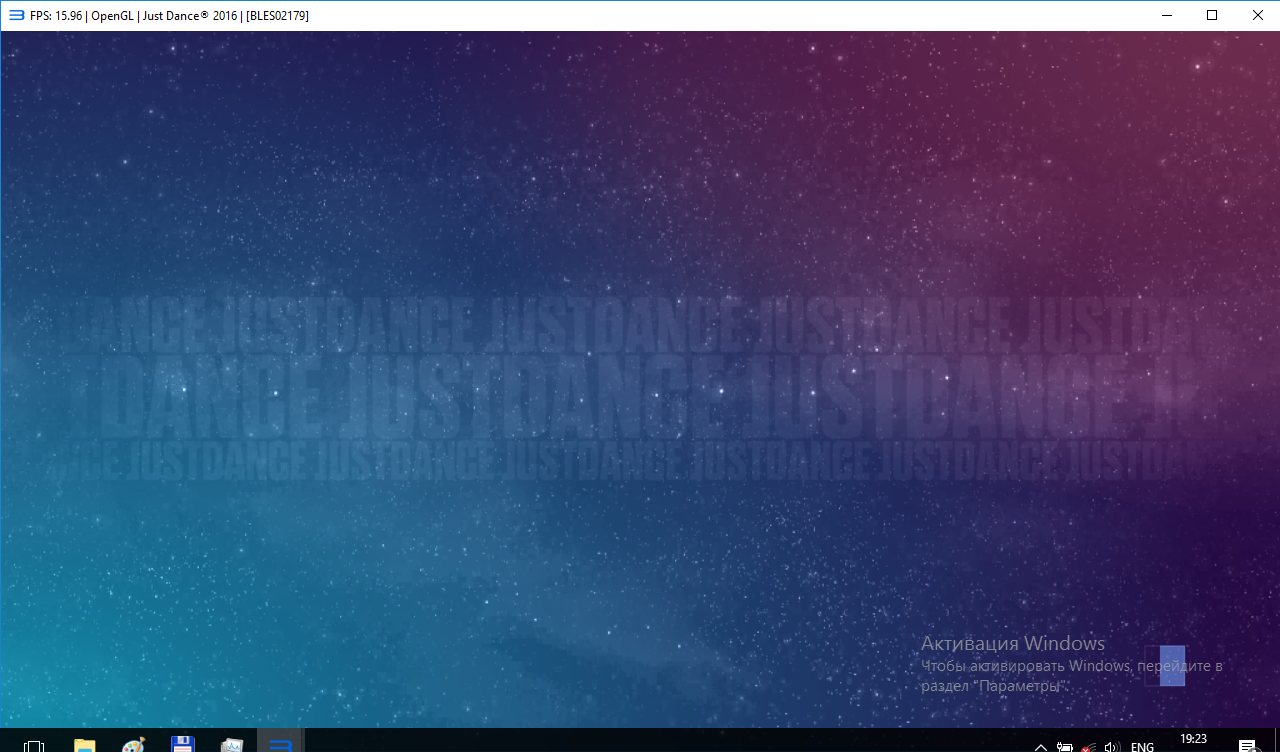Click the battery power tray icon
The width and height of the screenshot is (1280, 752).
tap(1065, 746)
